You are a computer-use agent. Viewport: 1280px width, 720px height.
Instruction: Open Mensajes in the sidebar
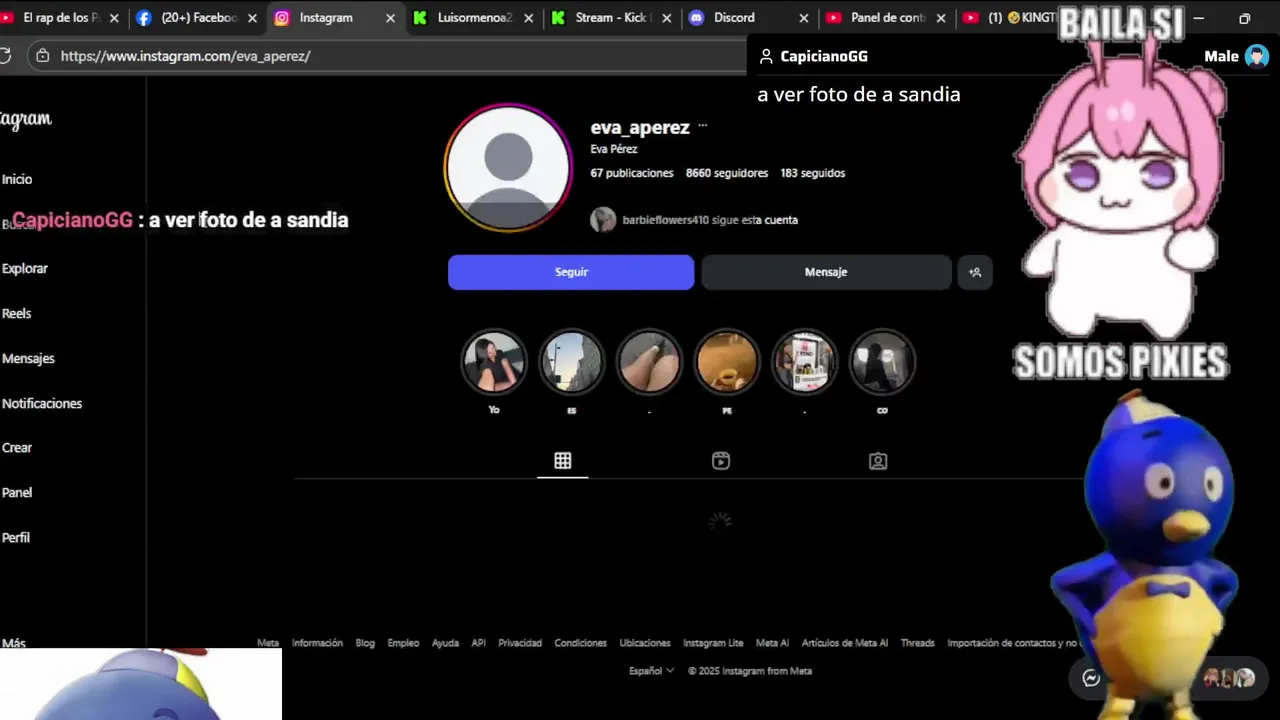tap(28, 358)
